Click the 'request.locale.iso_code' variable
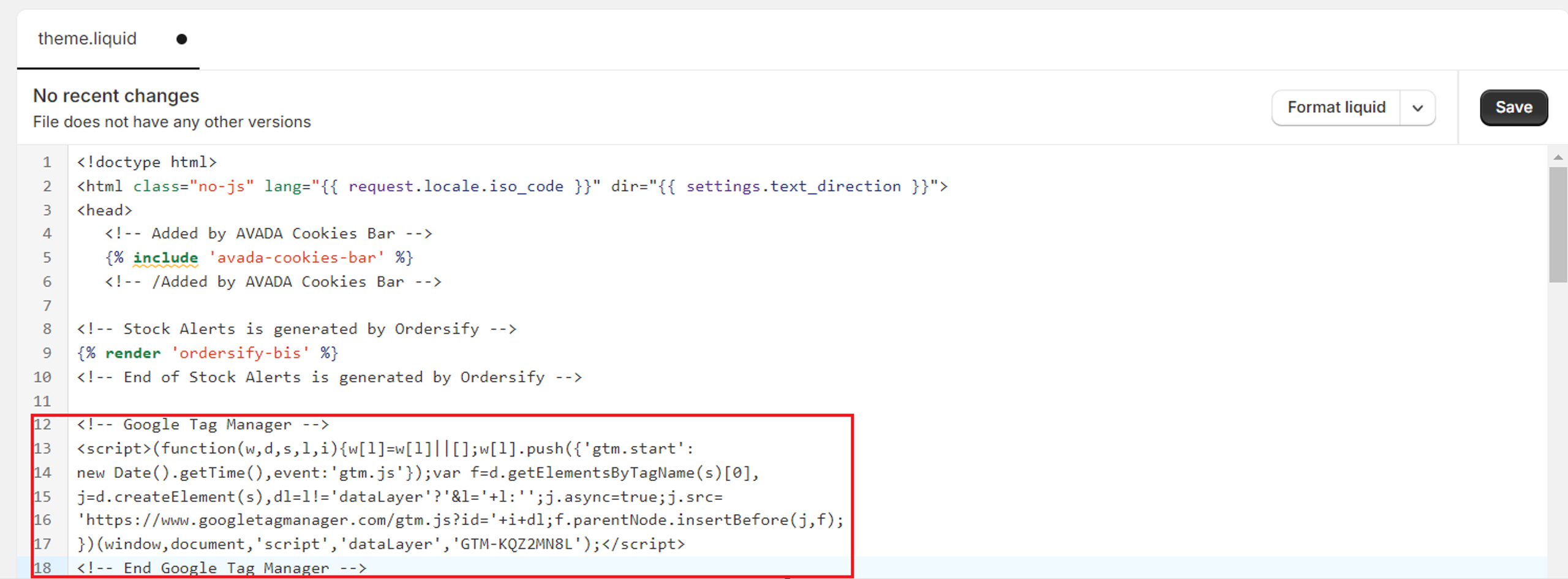Screen dimensions: 1568x579 tap(456, 186)
